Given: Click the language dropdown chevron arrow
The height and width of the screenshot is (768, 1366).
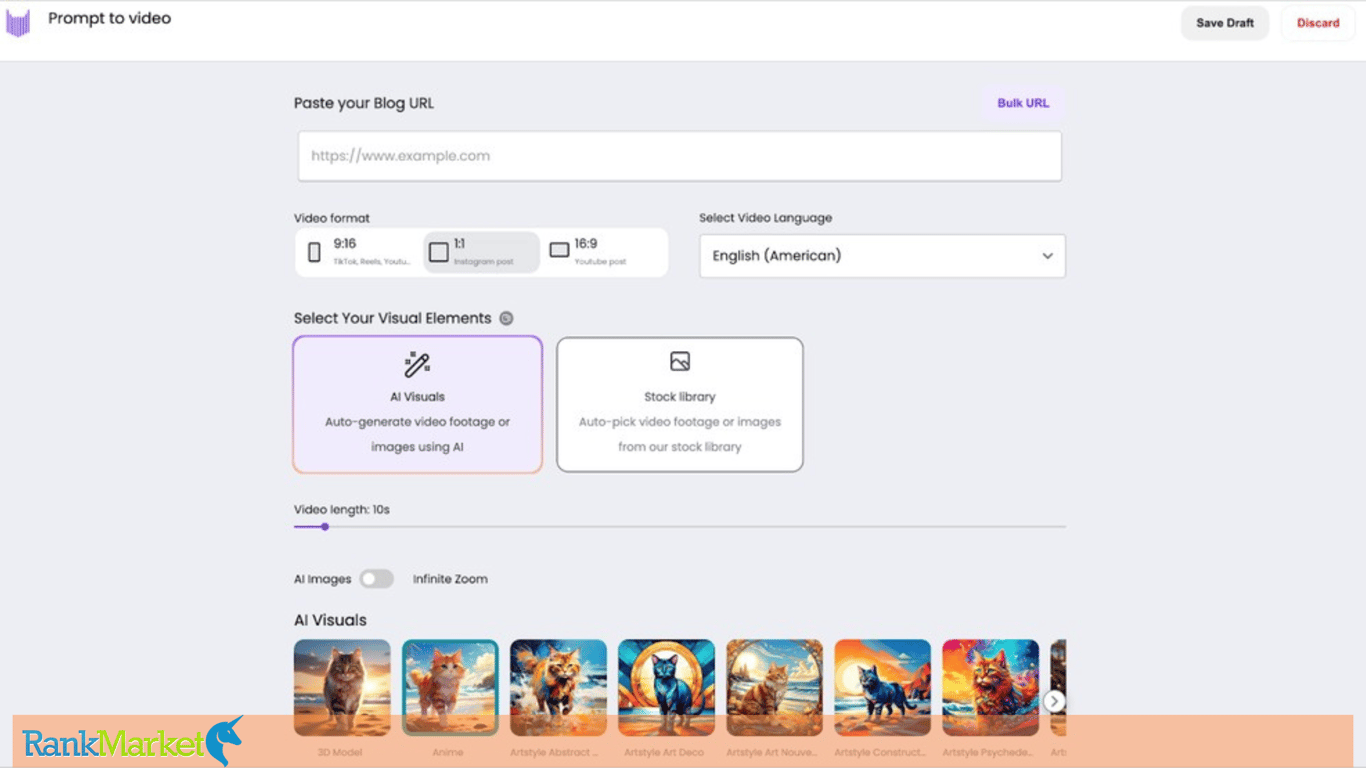Looking at the screenshot, I should tap(1047, 256).
